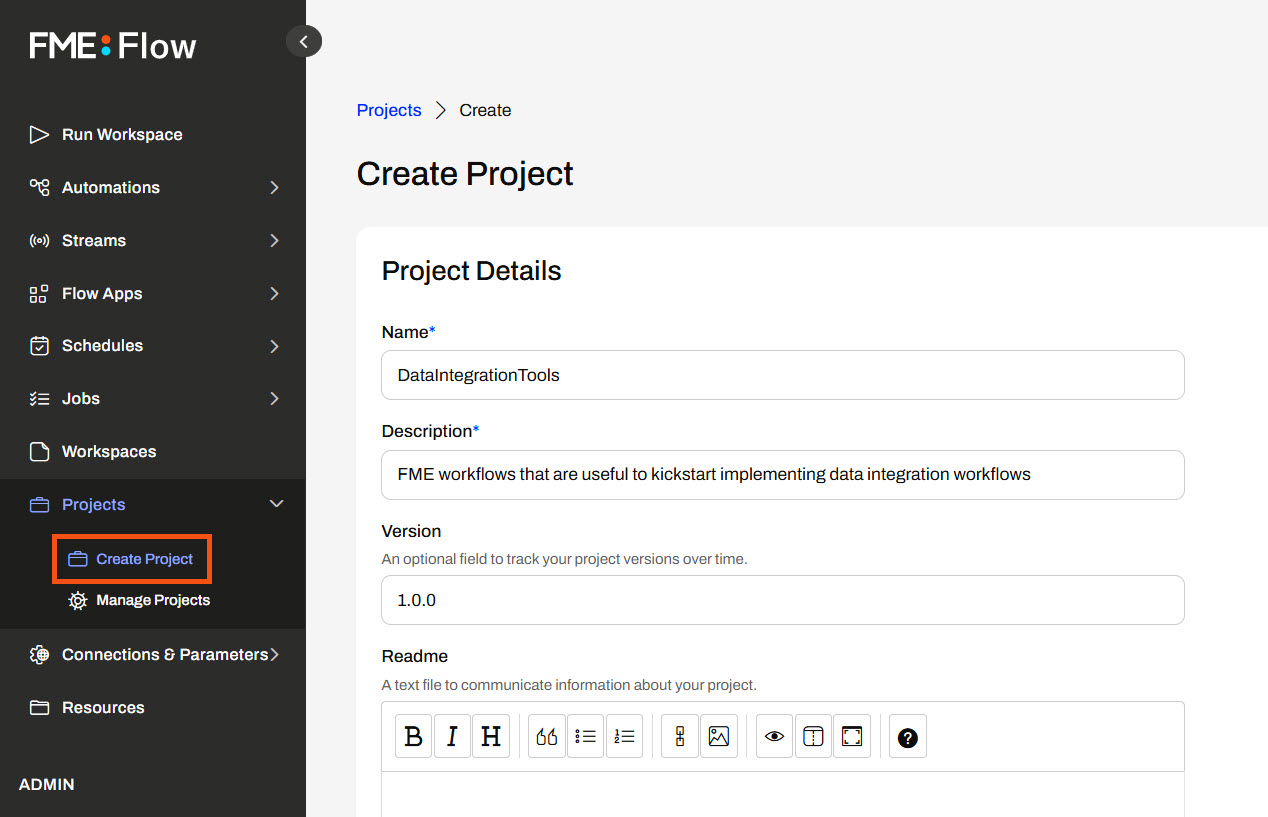Click the Workspaces document icon
1268x817 pixels.
(39, 452)
